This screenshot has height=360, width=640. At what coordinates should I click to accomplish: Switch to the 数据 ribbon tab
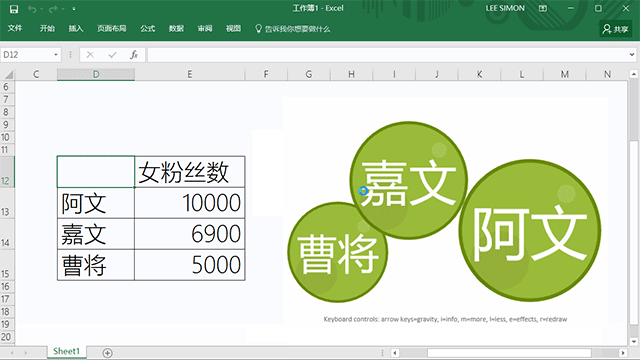(176, 28)
